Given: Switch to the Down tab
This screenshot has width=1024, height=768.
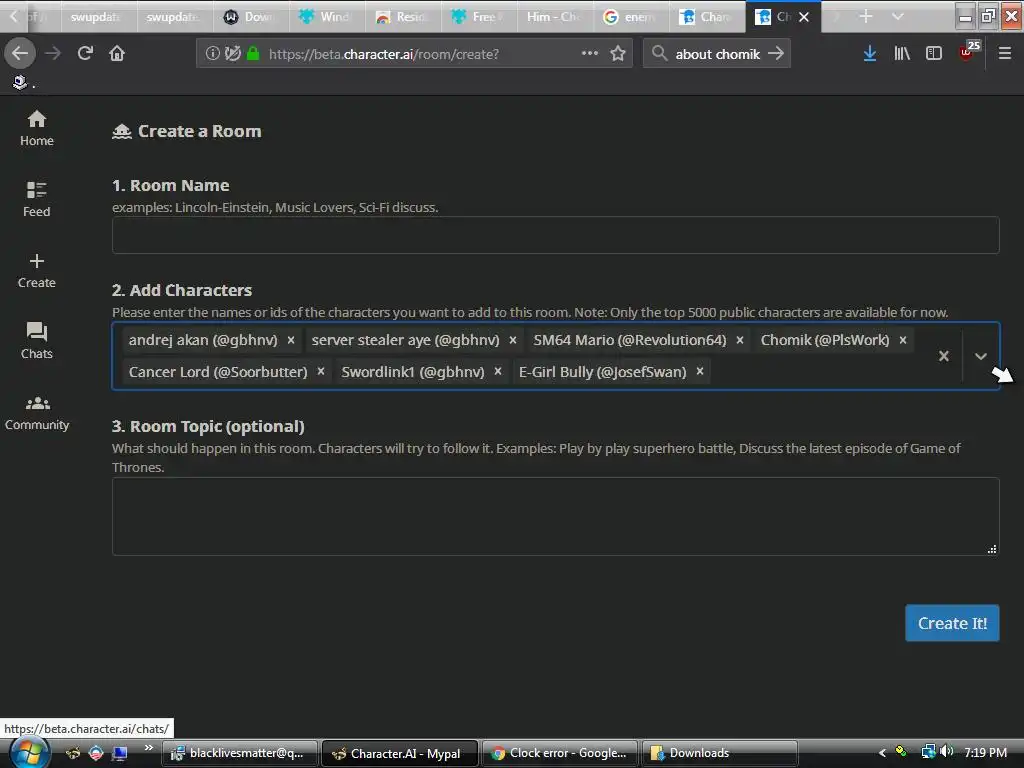Looking at the screenshot, I should point(251,17).
